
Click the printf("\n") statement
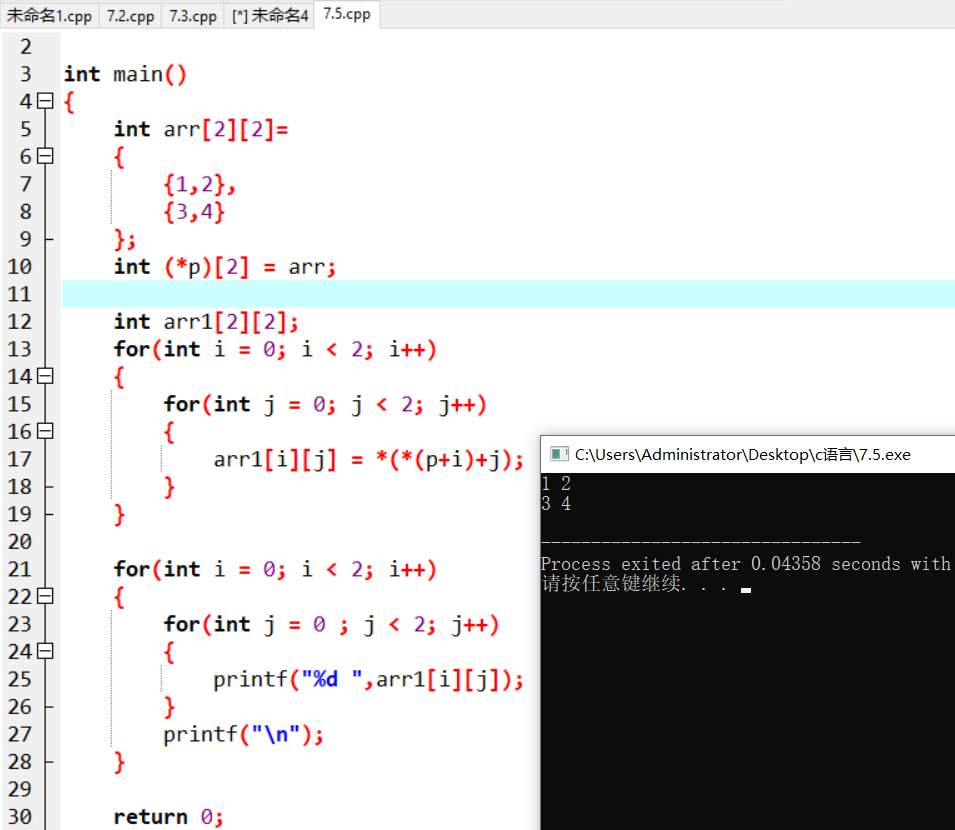(243, 734)
